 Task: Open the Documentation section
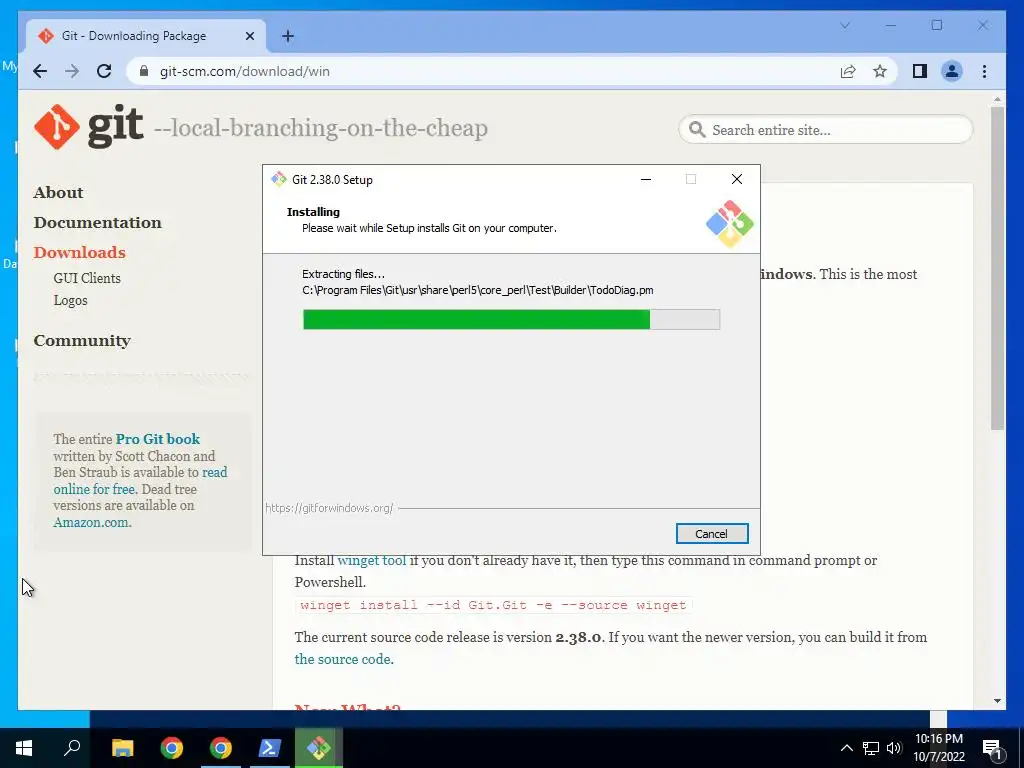pos(97,223)
